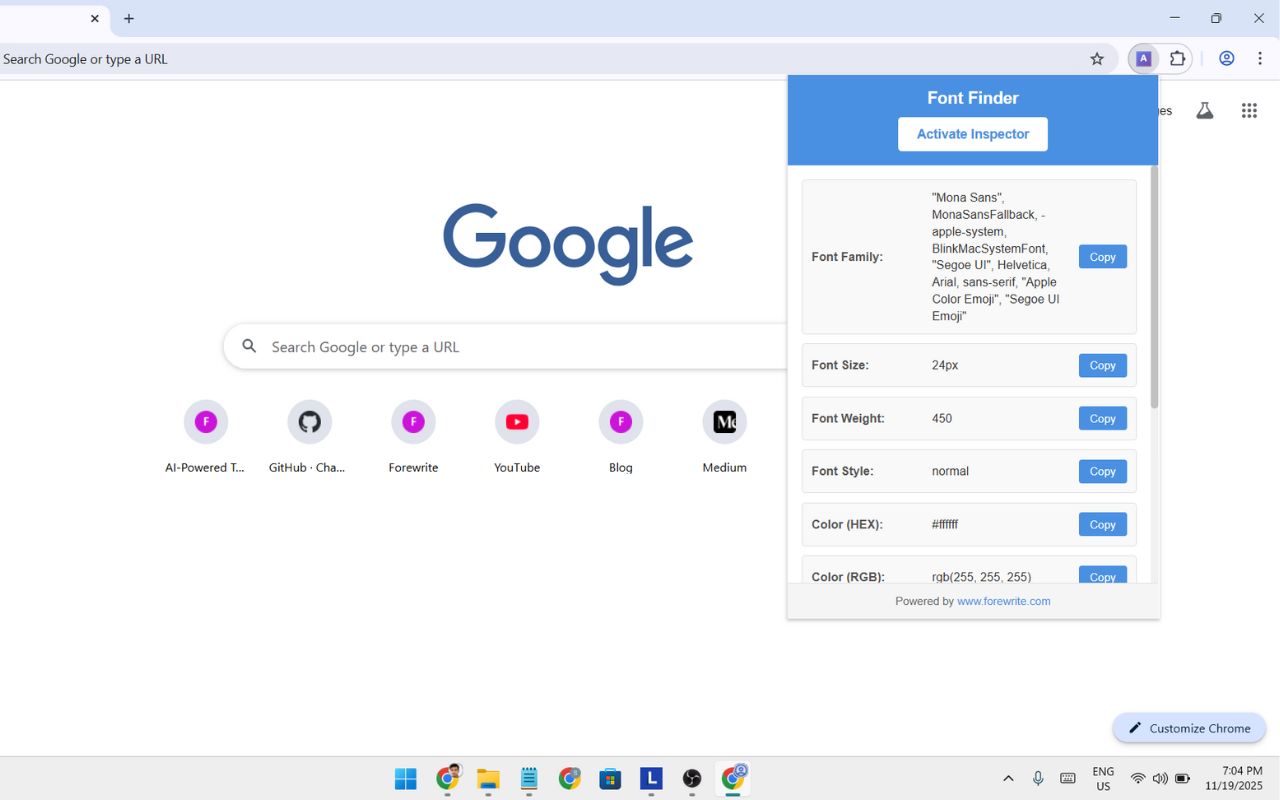Click the magnifier icon in Google search box

coord(249,347)
